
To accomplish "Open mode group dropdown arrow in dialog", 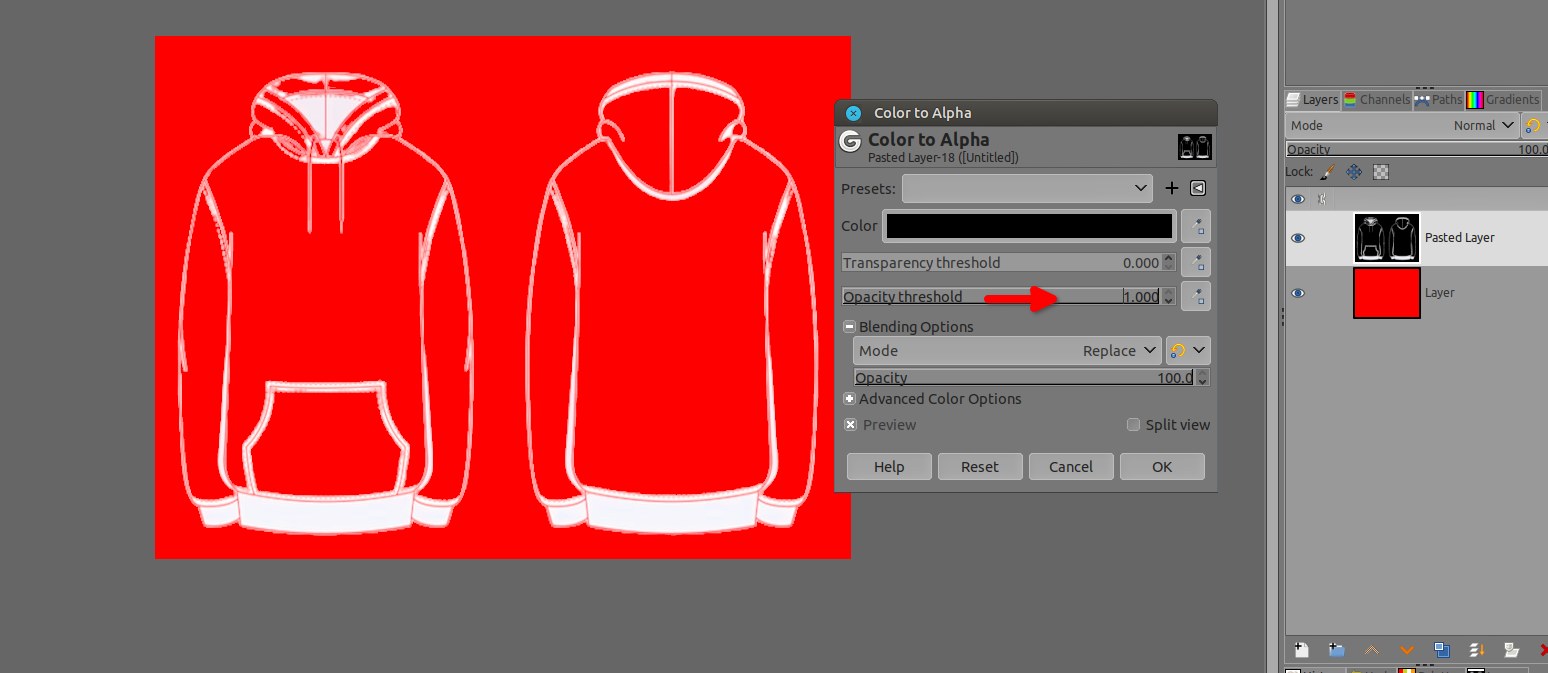I will coord(1199,351).
